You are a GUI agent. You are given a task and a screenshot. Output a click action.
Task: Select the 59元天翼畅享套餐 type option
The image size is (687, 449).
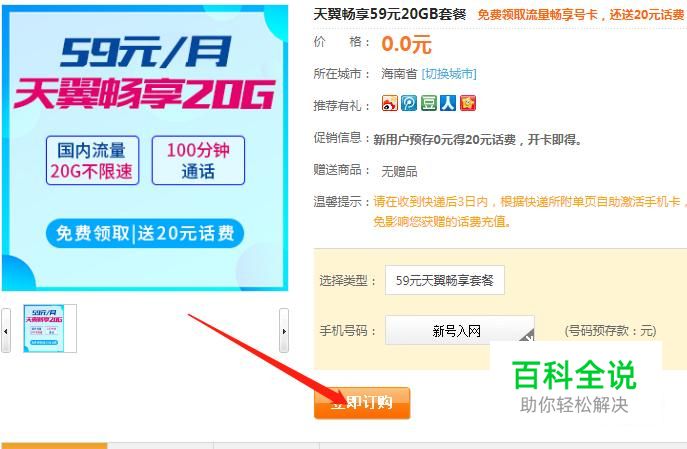(445, 280)
